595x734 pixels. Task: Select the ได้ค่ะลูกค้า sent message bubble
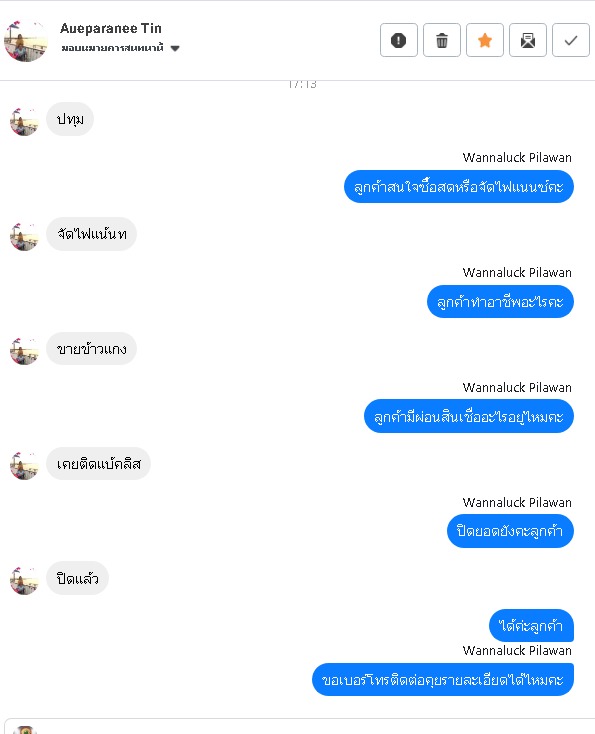[531, 625]
